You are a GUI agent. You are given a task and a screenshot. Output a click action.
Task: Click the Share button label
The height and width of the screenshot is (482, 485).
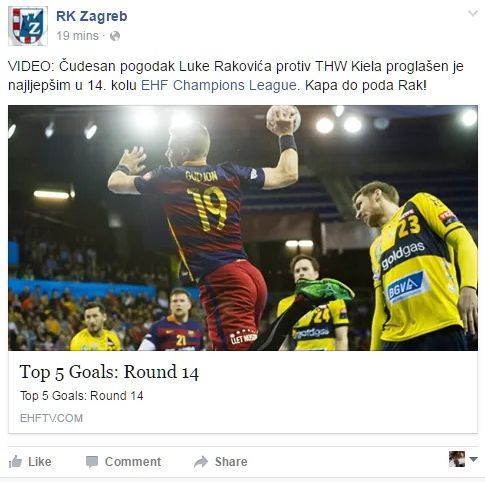pyautogui.click(x=231, y=462)
